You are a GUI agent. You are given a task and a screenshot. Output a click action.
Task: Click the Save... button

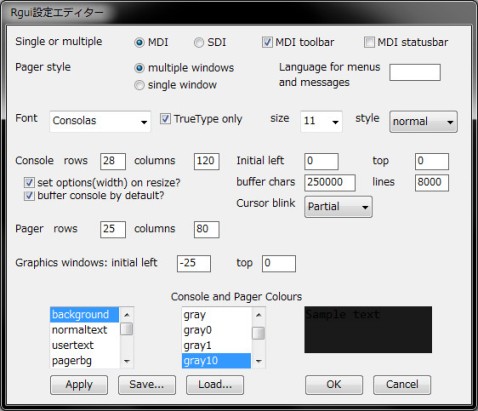[x=147, y=385]
